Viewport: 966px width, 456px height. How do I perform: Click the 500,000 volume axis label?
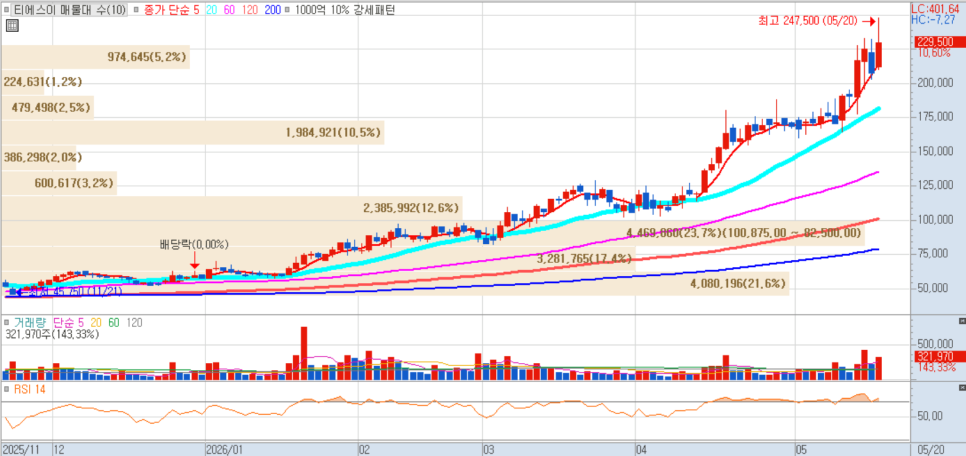(935, 344)
